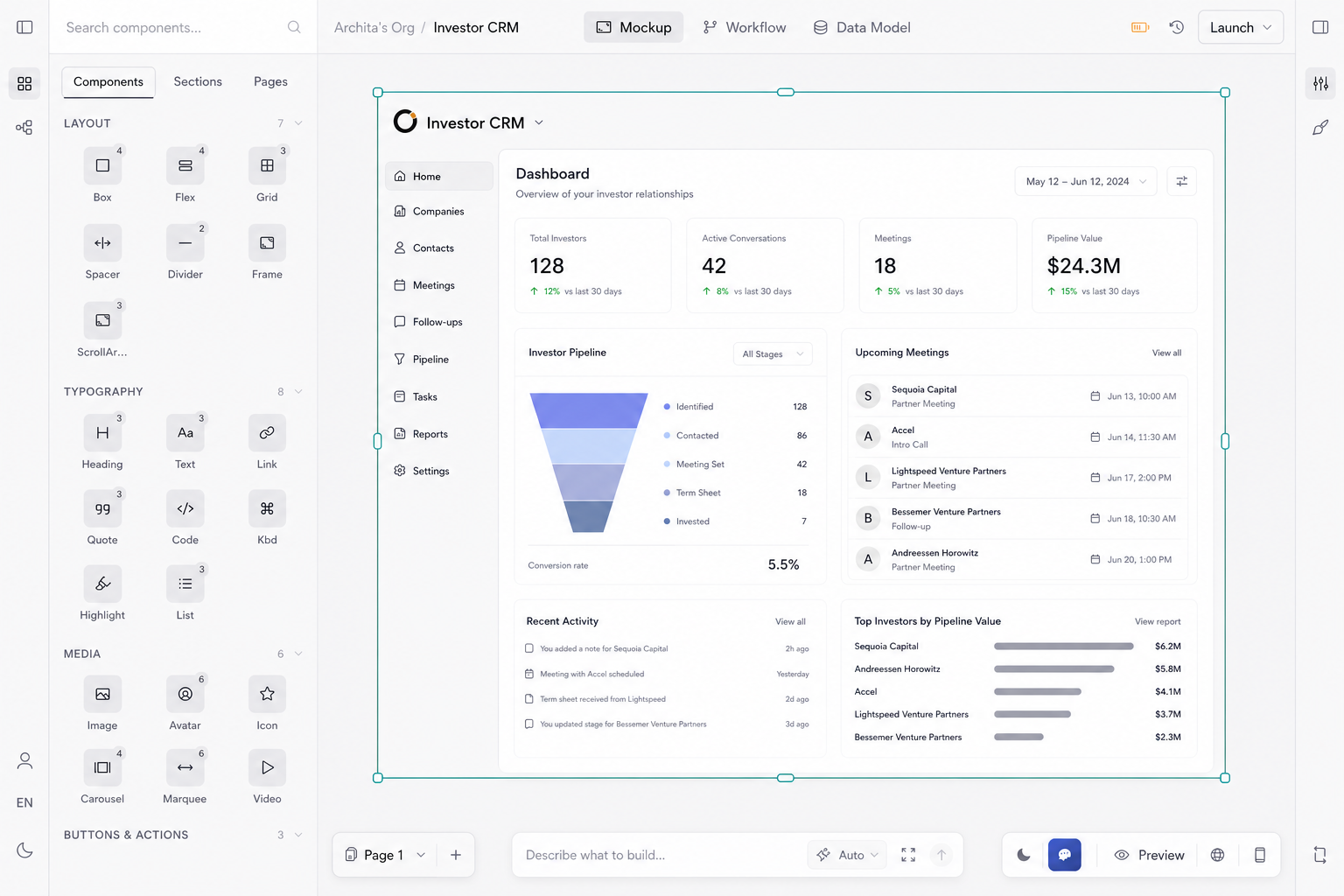Choose the List component
This screenshot has width=1344, height=896.
[185, 584]
